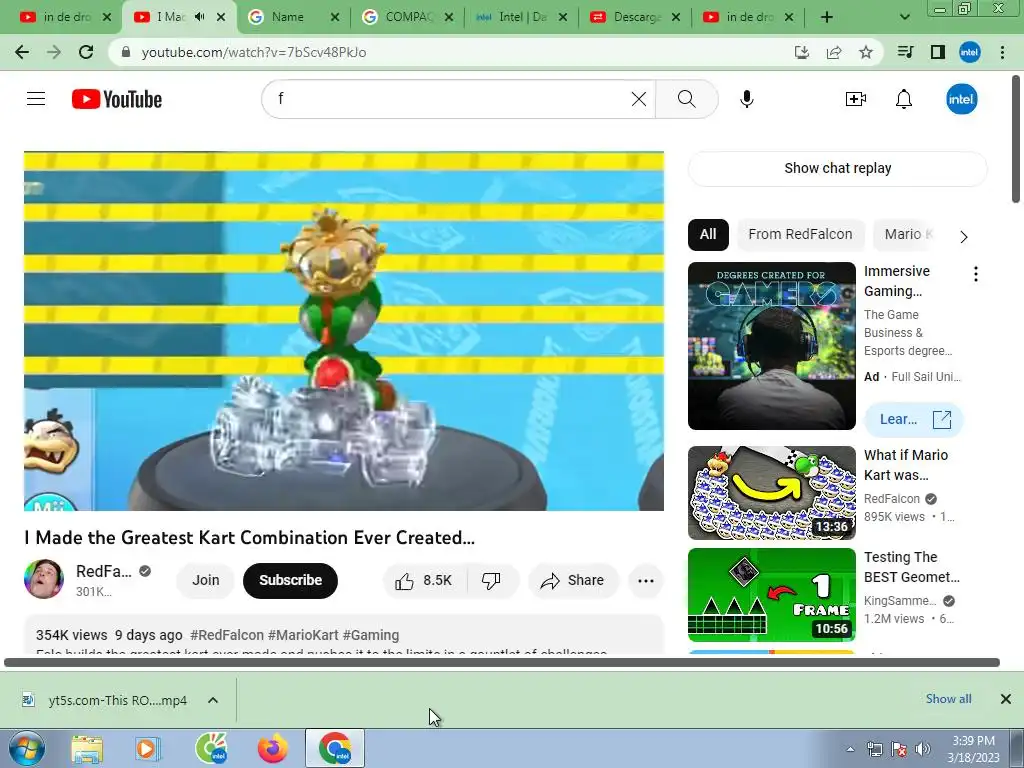Open the Create video icon
1024x768 pixels.
click(856, 99)
